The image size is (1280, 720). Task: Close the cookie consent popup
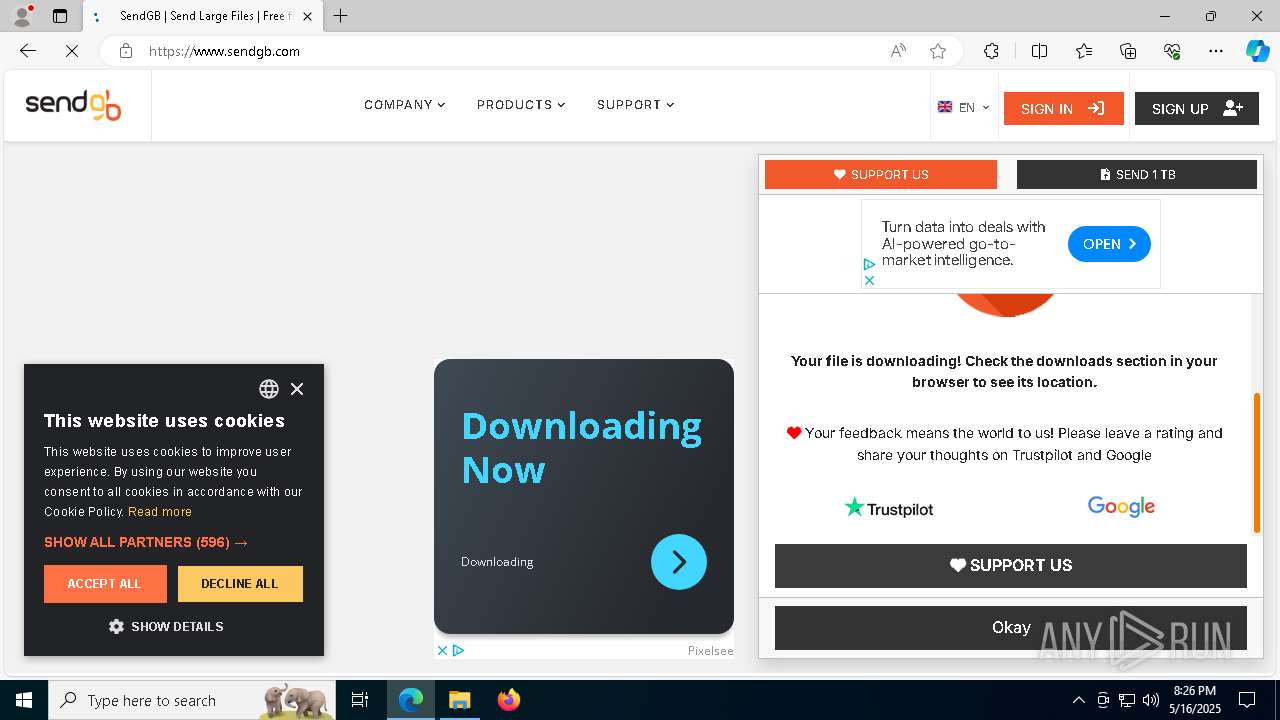(x=297, y=389)
